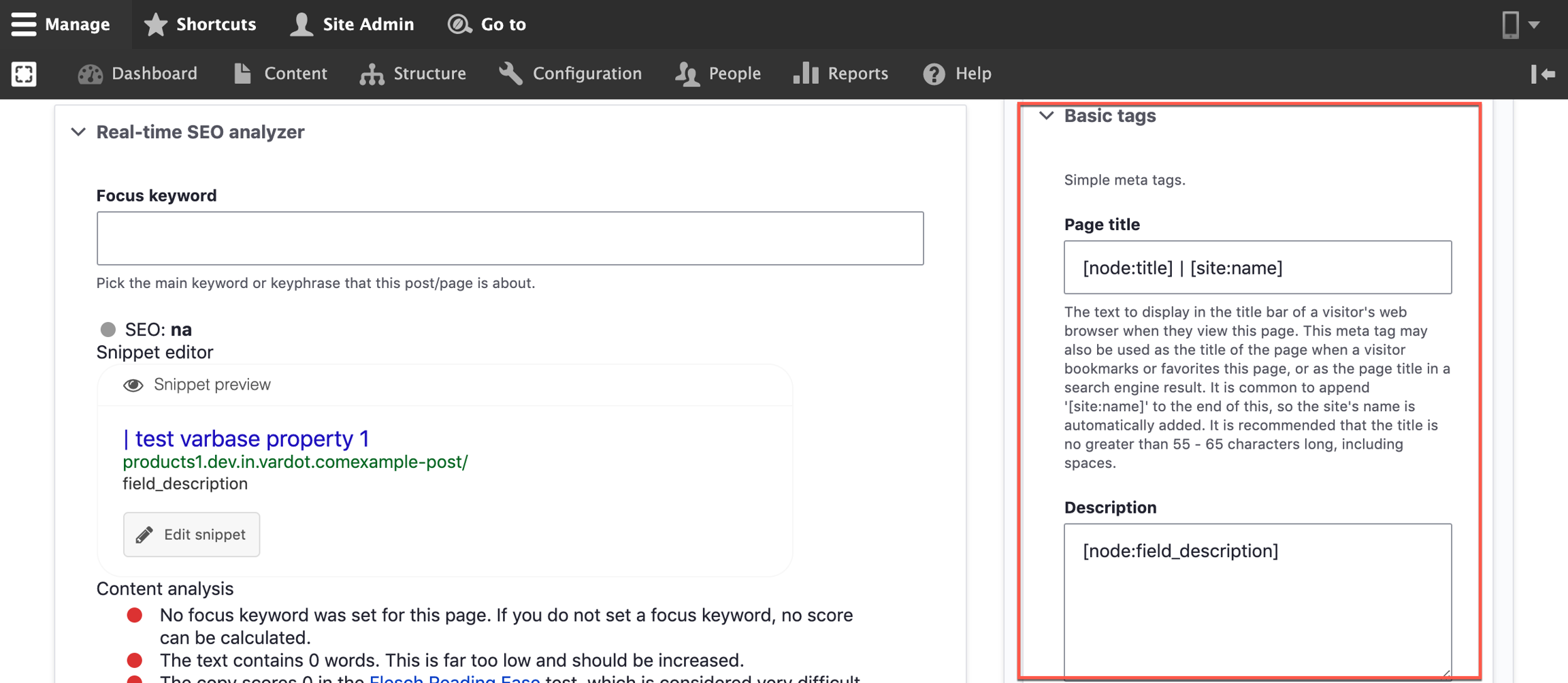Click the Manage hamburger menu icon

click(24, 25)
